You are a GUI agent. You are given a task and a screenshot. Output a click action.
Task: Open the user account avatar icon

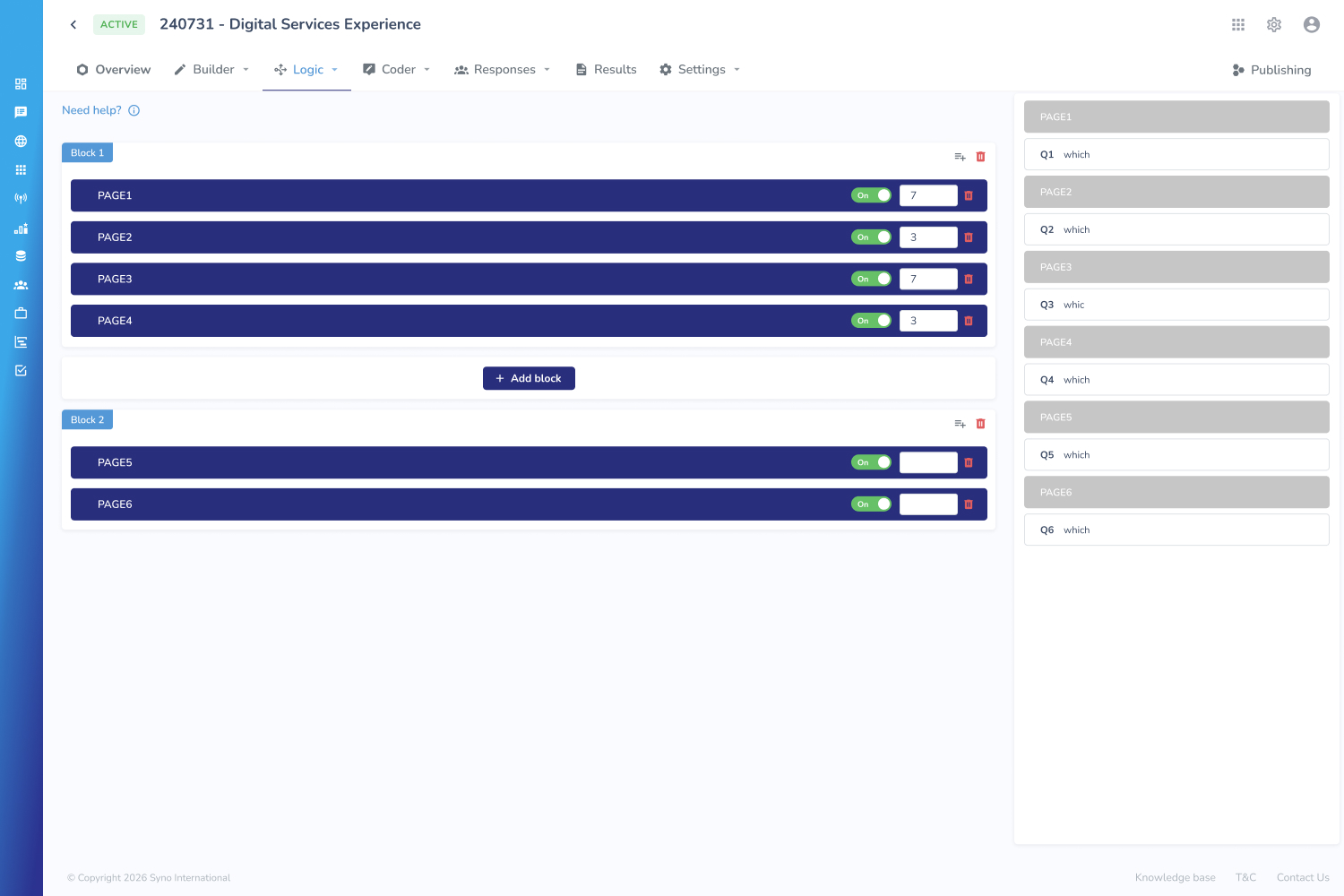pyautogui.click(x=1312, y=25)
